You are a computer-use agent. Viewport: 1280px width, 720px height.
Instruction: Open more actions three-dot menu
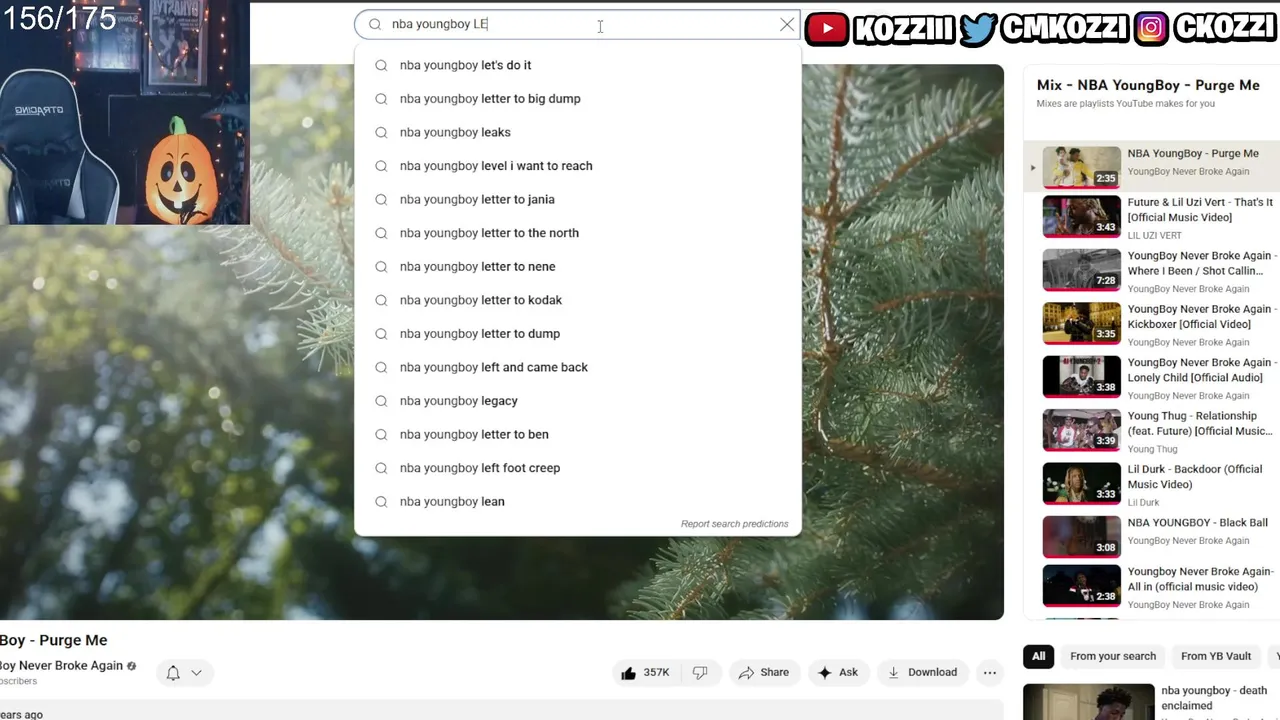tap(990, 673)
